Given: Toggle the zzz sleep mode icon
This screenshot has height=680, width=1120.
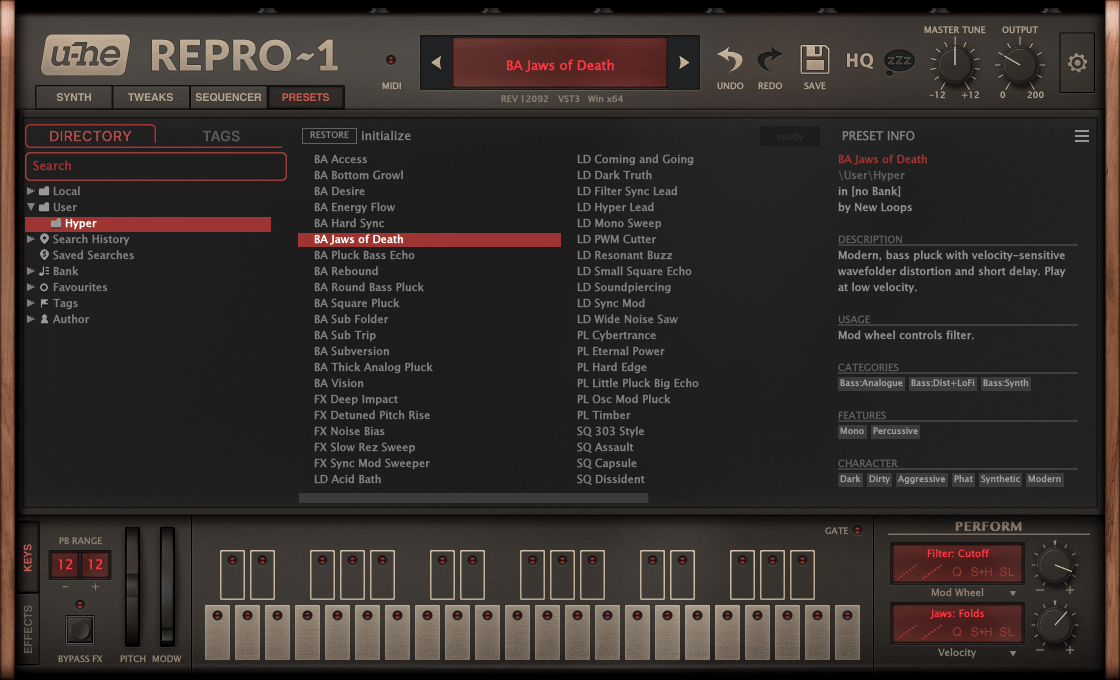Looking at the screenshot, I should pyautogui.click(x=899, y=61).
